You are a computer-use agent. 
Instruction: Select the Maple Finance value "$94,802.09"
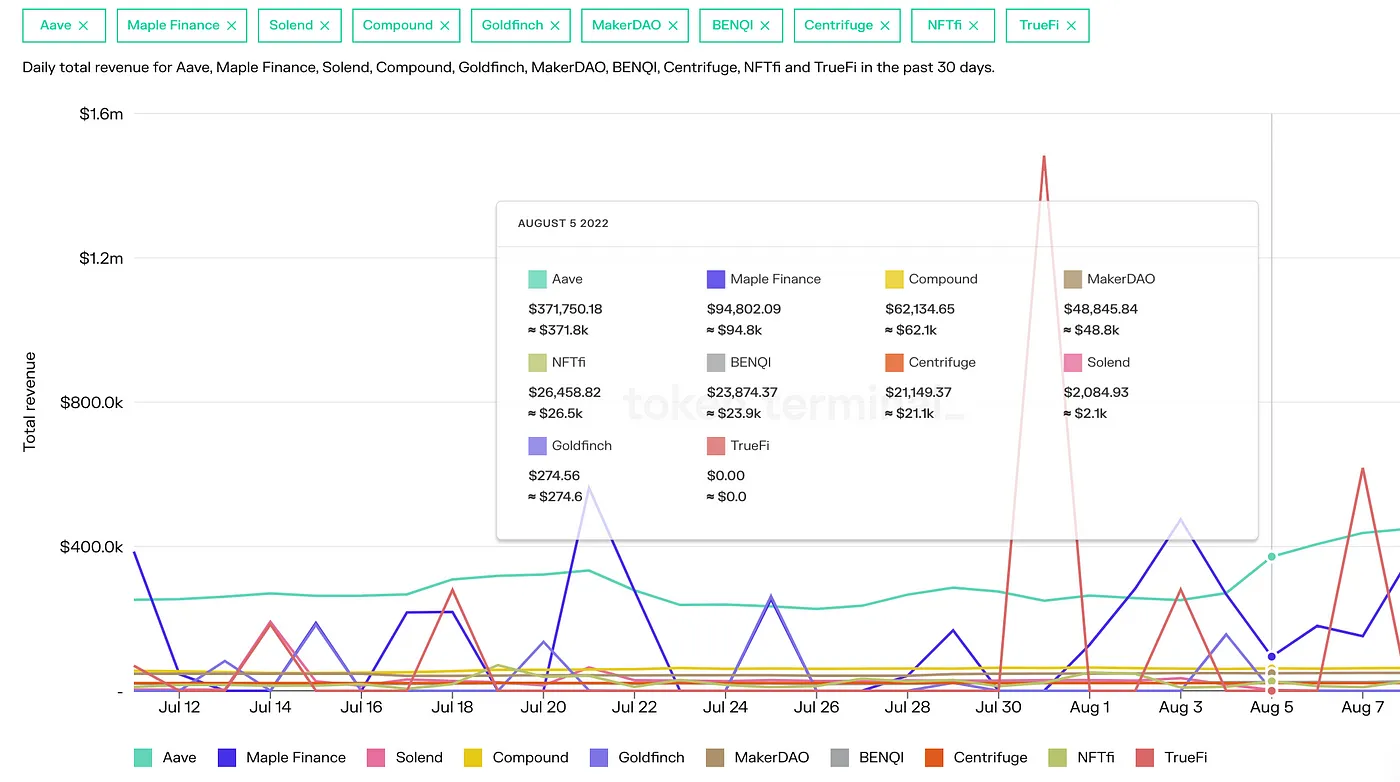point(744,309)
